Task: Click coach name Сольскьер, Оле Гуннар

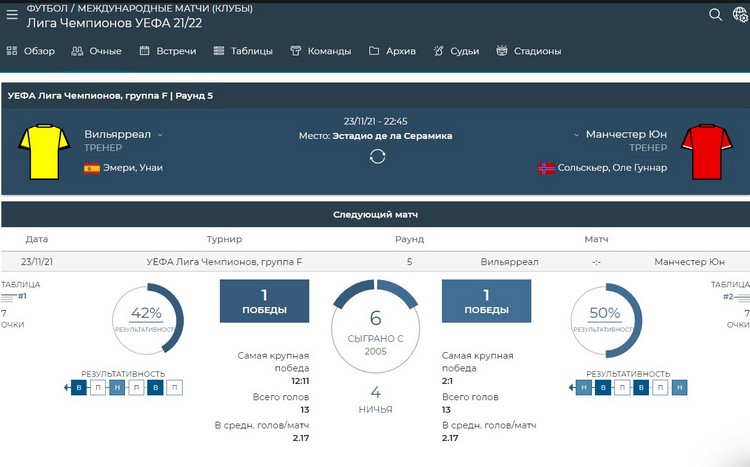Action: [x=612, y=168]
